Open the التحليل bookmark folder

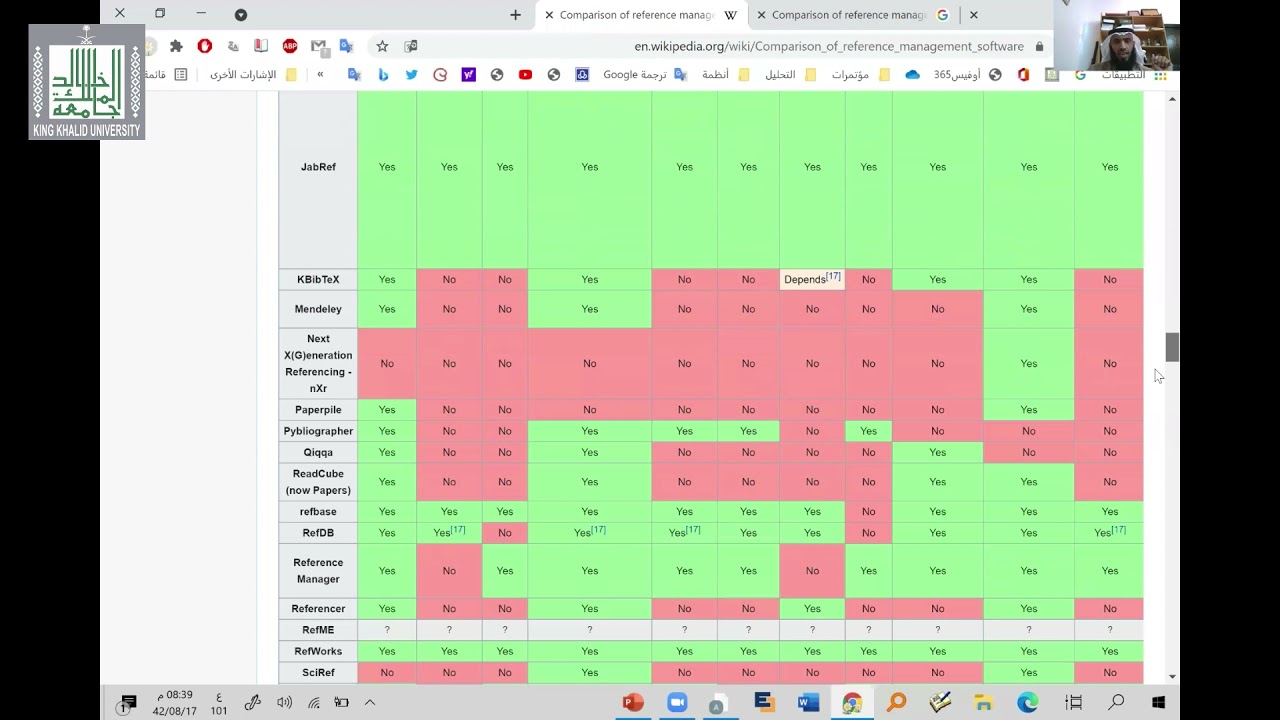[789, 75]
